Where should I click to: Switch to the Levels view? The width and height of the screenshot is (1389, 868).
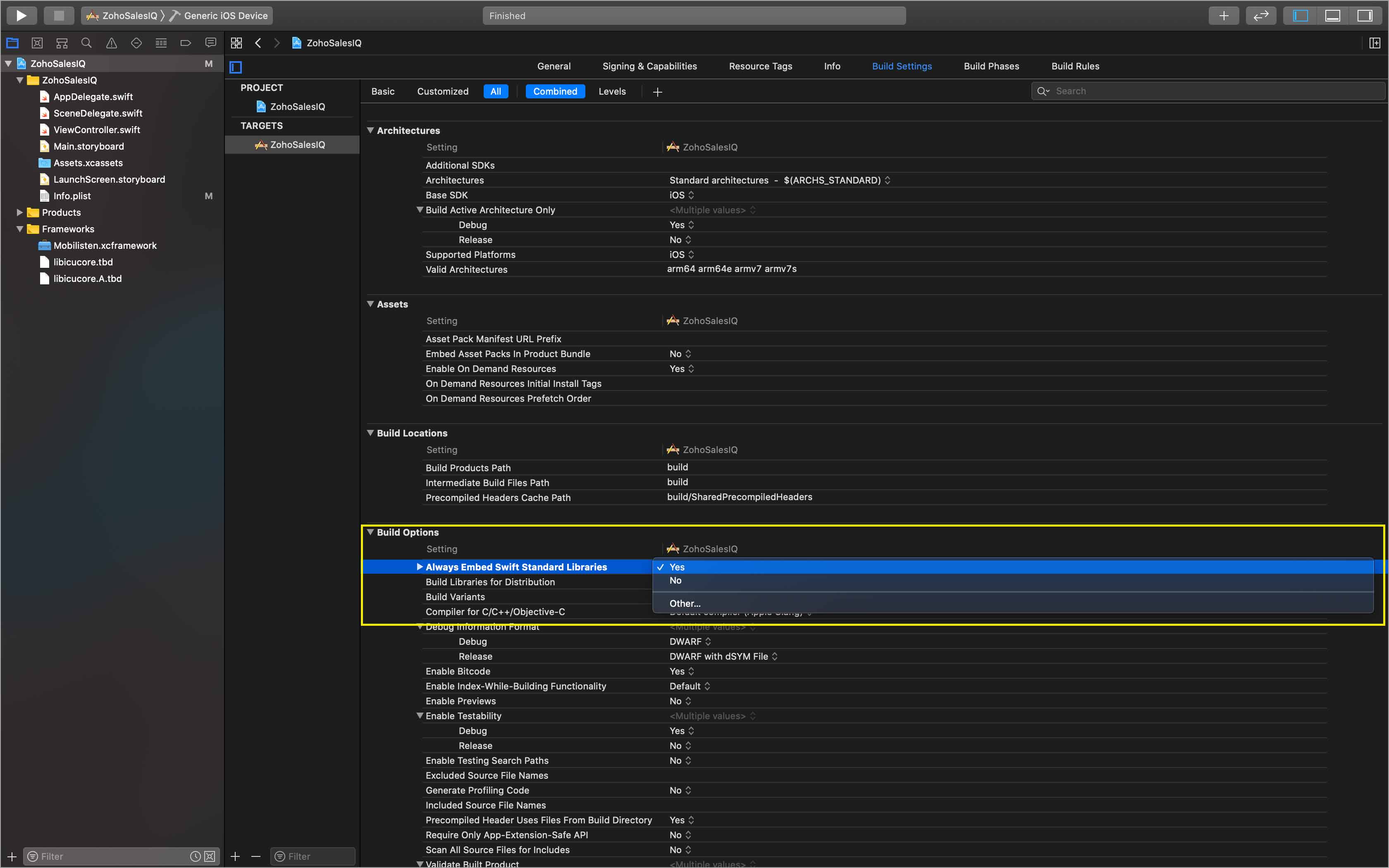coord(612,91)
